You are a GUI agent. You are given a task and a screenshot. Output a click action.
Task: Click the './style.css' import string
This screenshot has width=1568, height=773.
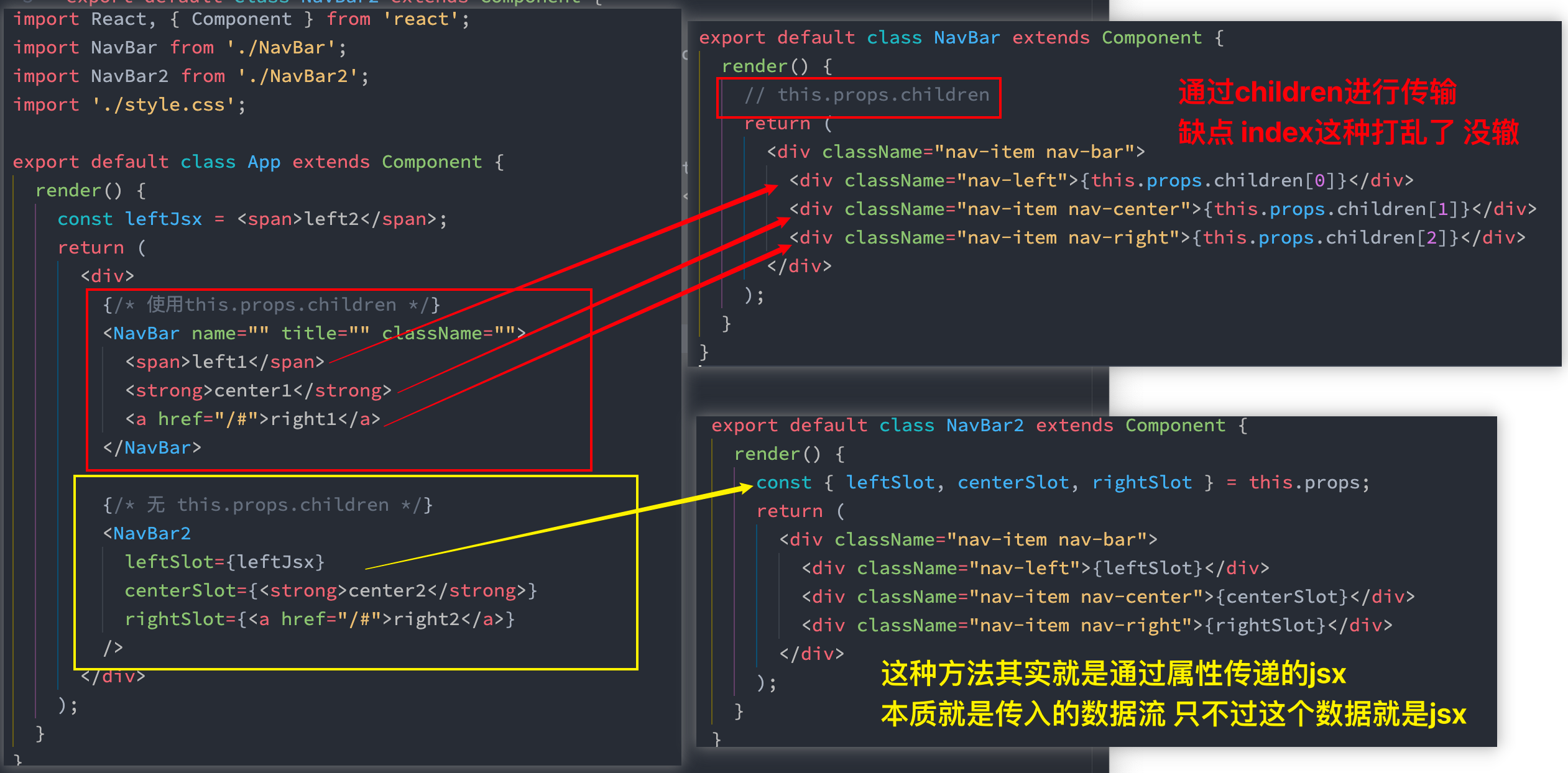(164, 105)
